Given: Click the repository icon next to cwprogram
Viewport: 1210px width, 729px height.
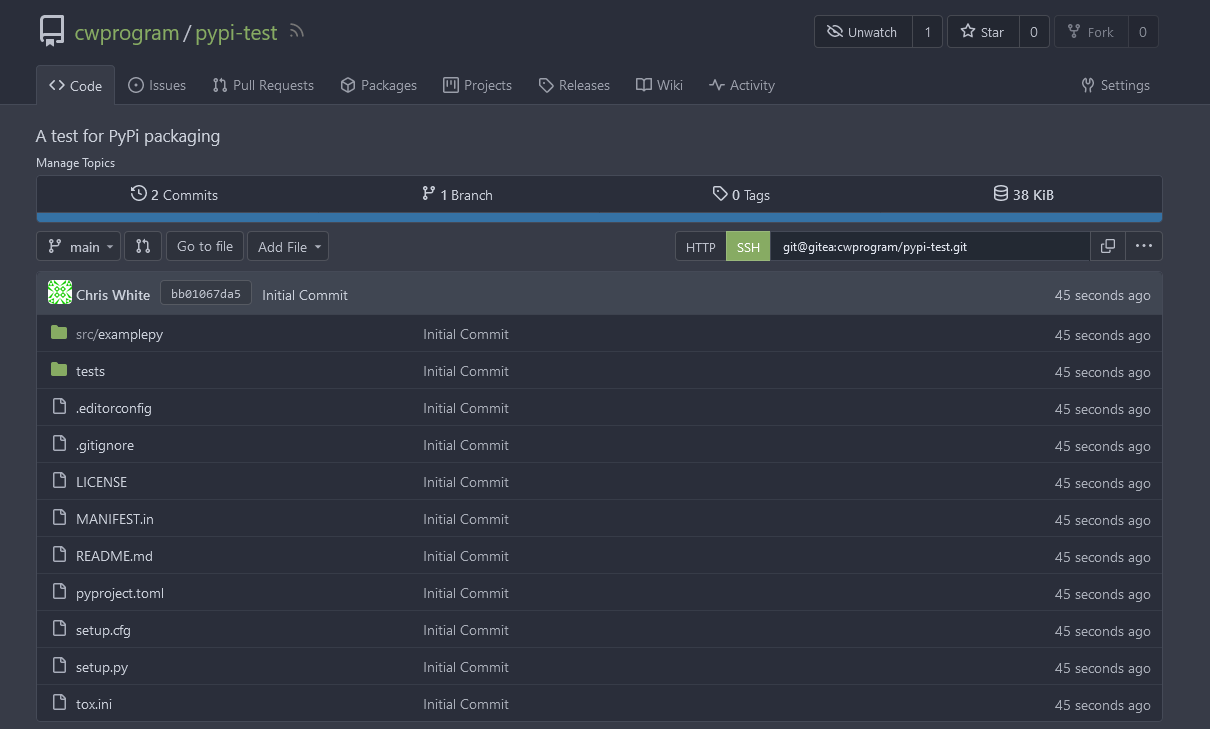Looking at the screenshot, I should click(x=52, y=32).
